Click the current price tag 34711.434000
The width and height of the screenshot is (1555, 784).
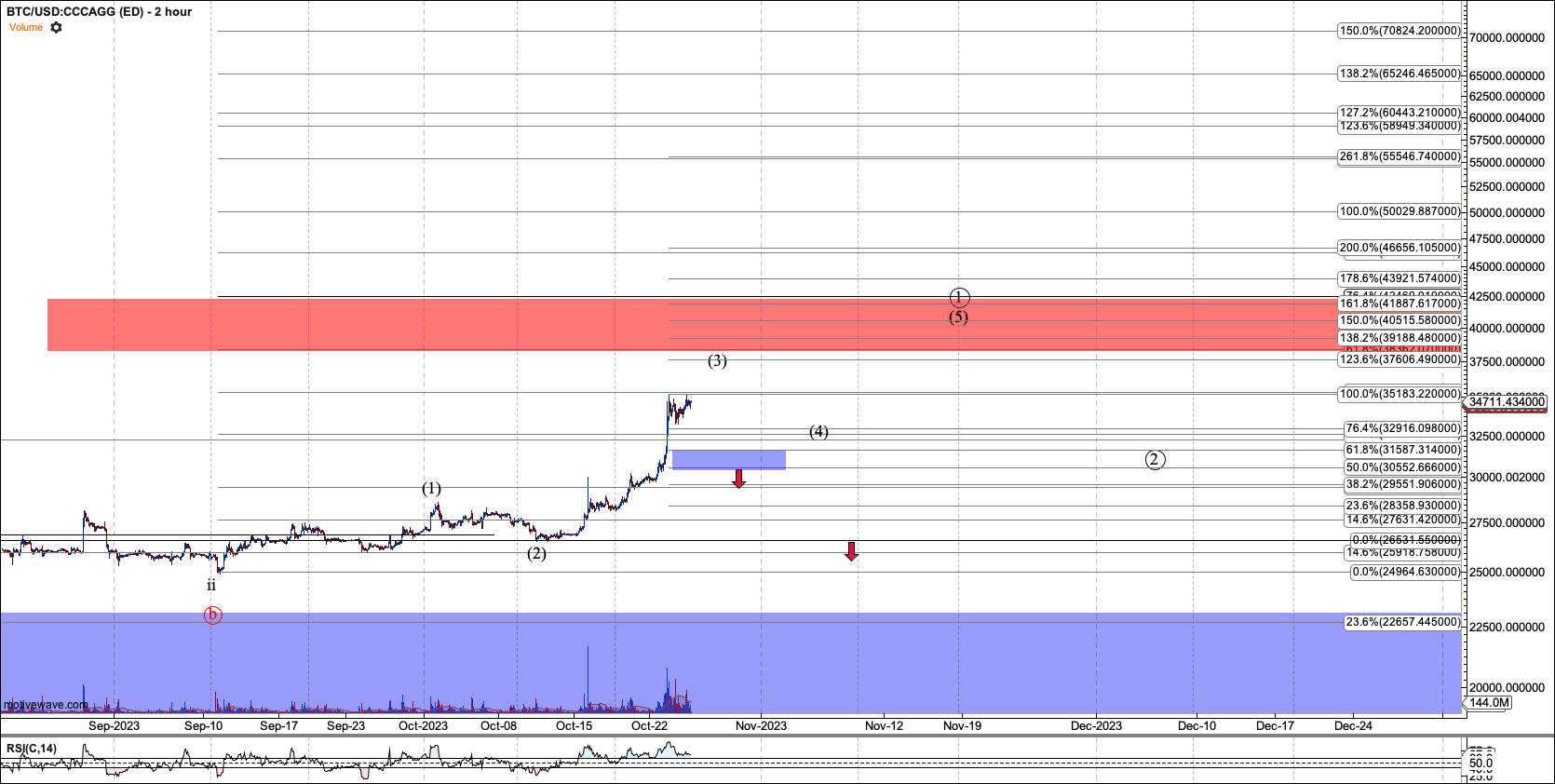(1507, 402)
